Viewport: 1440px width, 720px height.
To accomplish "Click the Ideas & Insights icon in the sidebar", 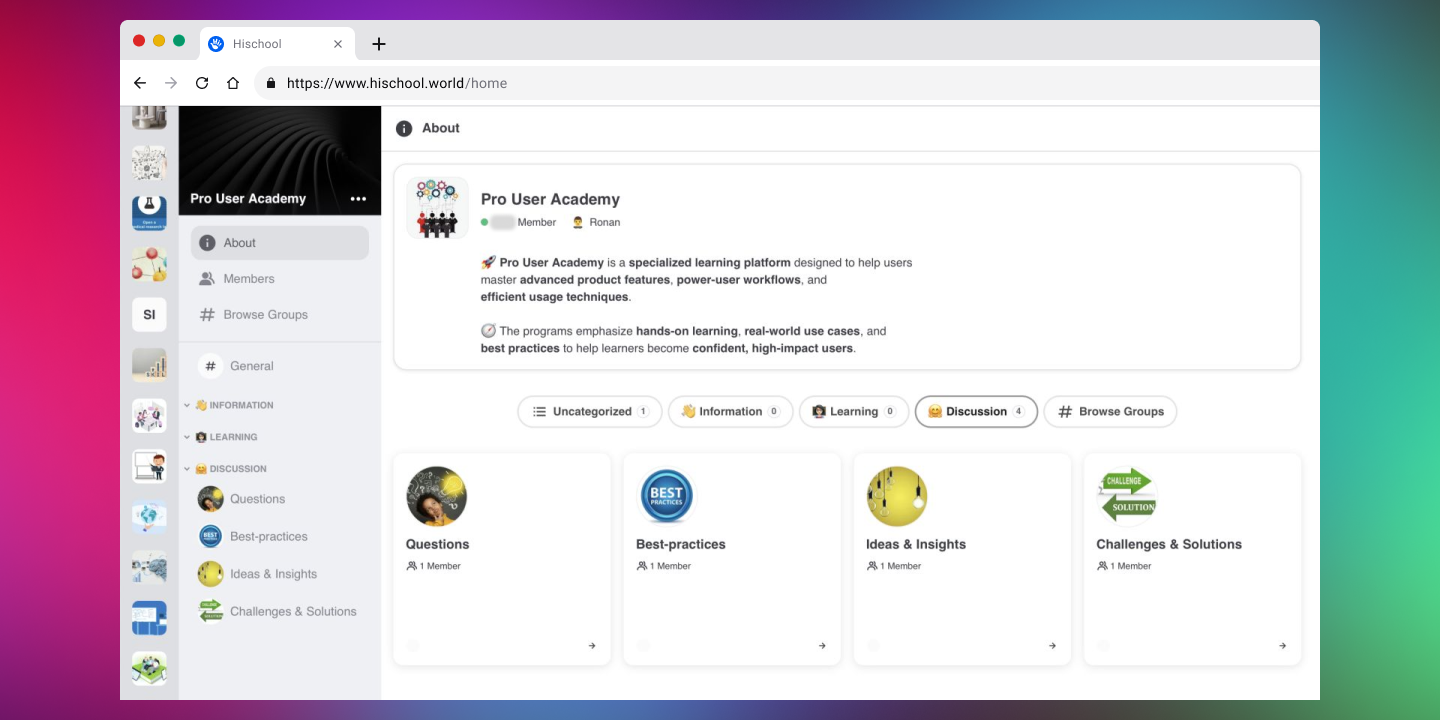I will coord(210,574).
